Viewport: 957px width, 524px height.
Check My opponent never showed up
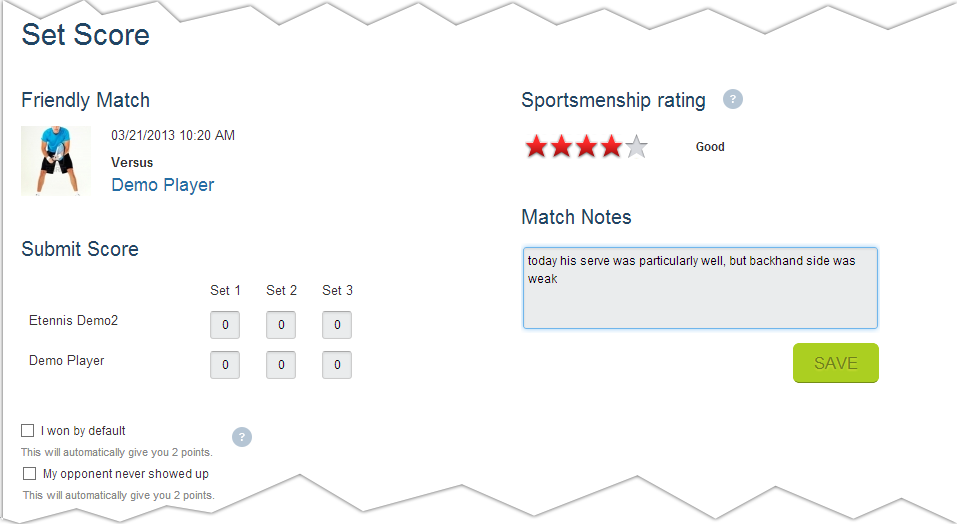30,474
